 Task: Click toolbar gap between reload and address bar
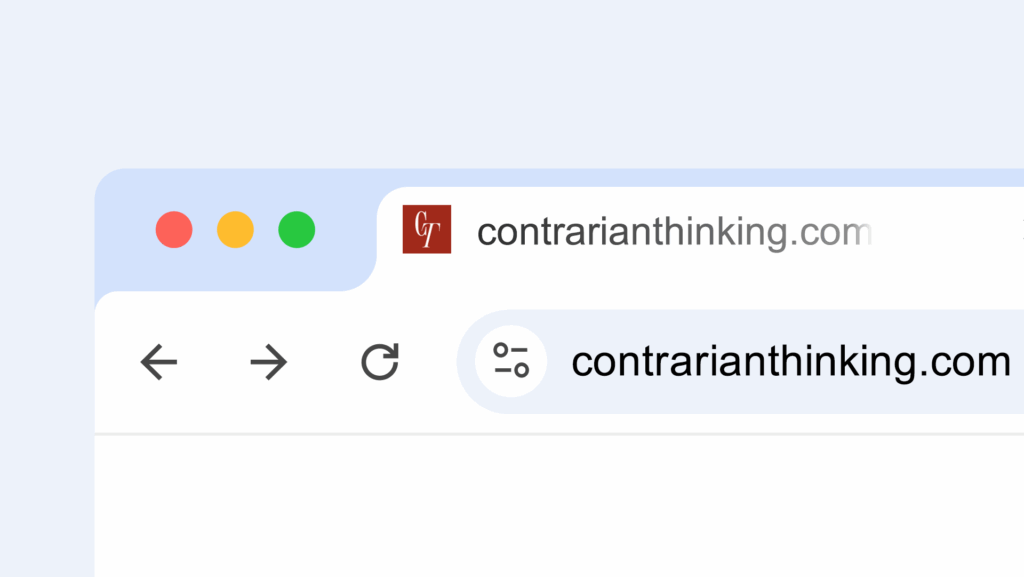coord(430,362)
